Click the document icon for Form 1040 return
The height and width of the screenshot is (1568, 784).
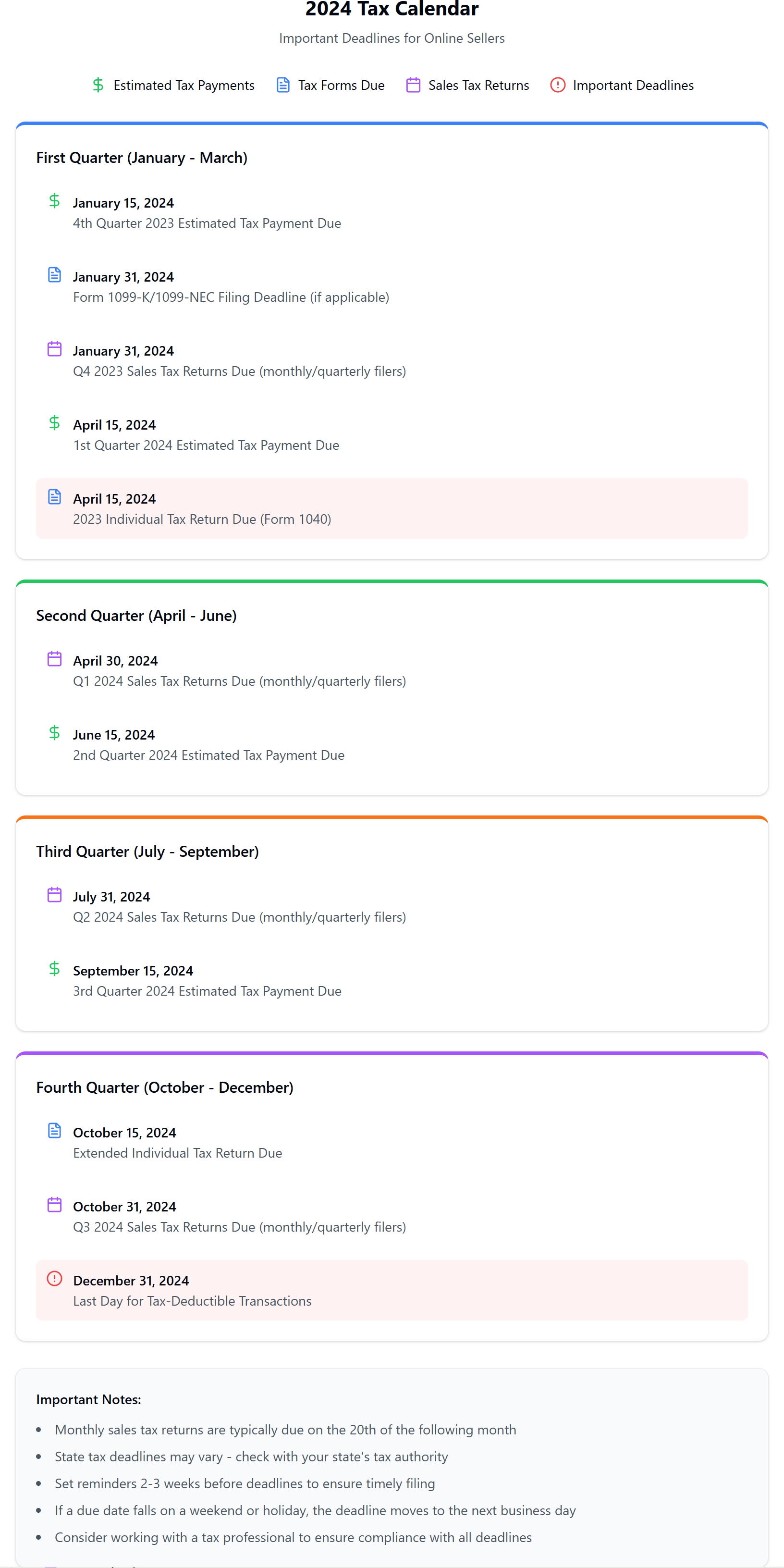pyautogui.click(x=54, y=497)
